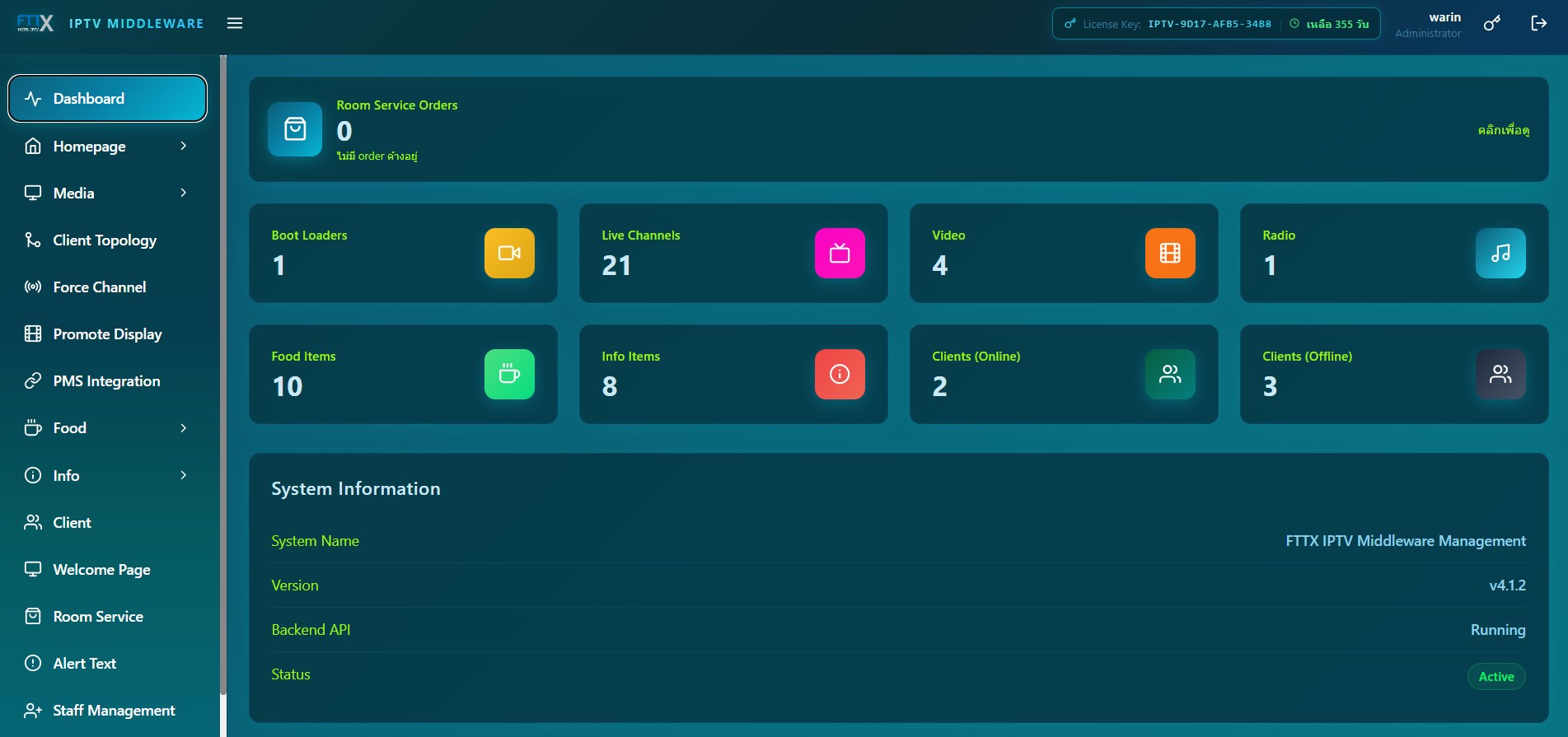Click the Dashboard pulse icon in sidebar
This screenshot has width=1568, height=737.
pos(33,99)
